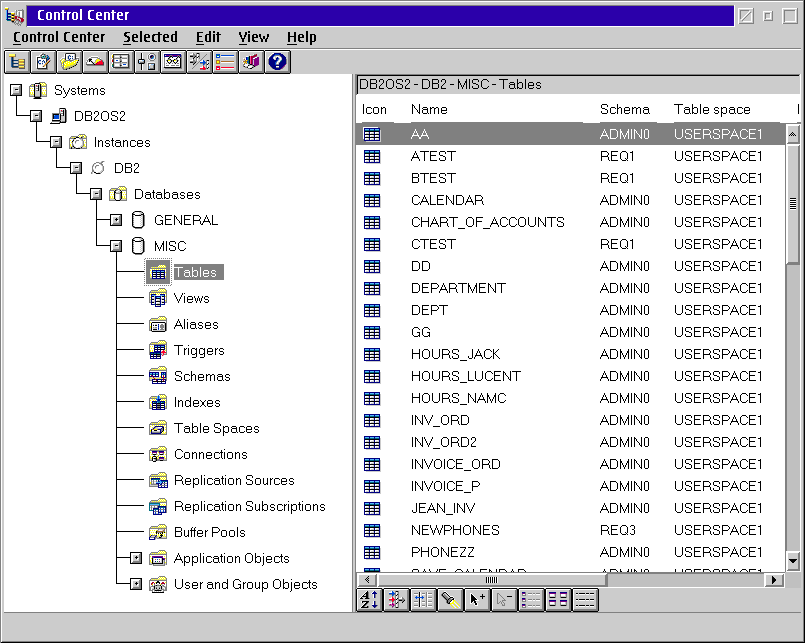Open the Alert Center gauge toolbar icon
This screenshot has height=643, width=805.
95,62
